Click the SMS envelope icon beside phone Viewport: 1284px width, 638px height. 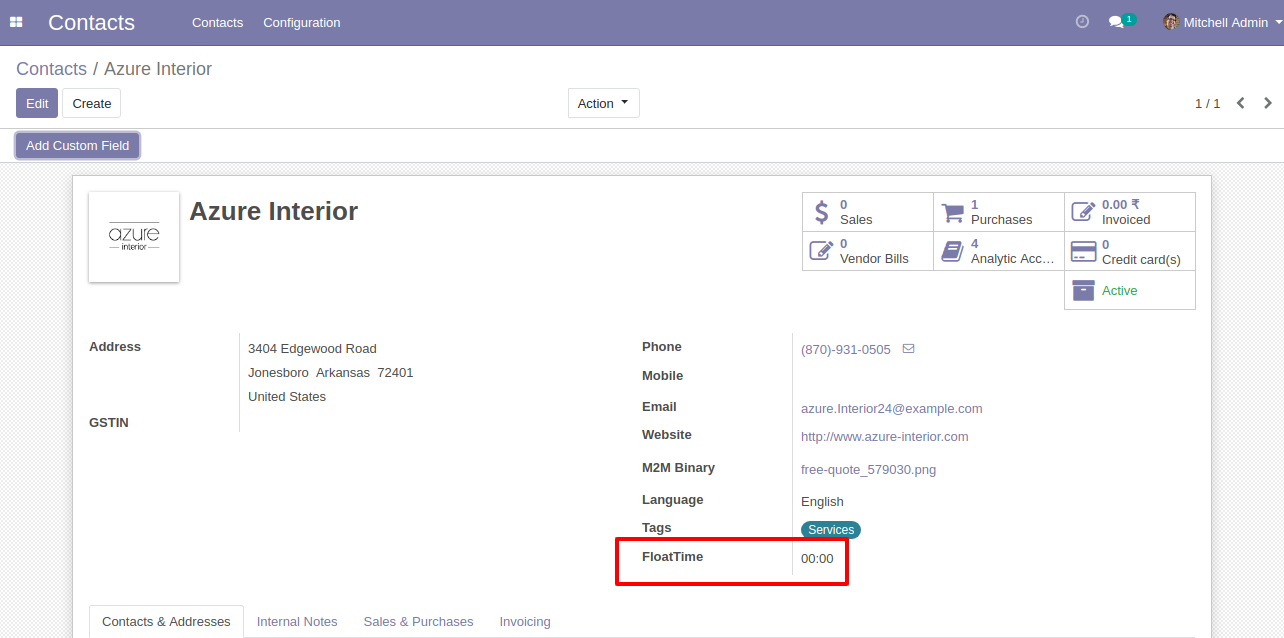[x=908, y=349]
